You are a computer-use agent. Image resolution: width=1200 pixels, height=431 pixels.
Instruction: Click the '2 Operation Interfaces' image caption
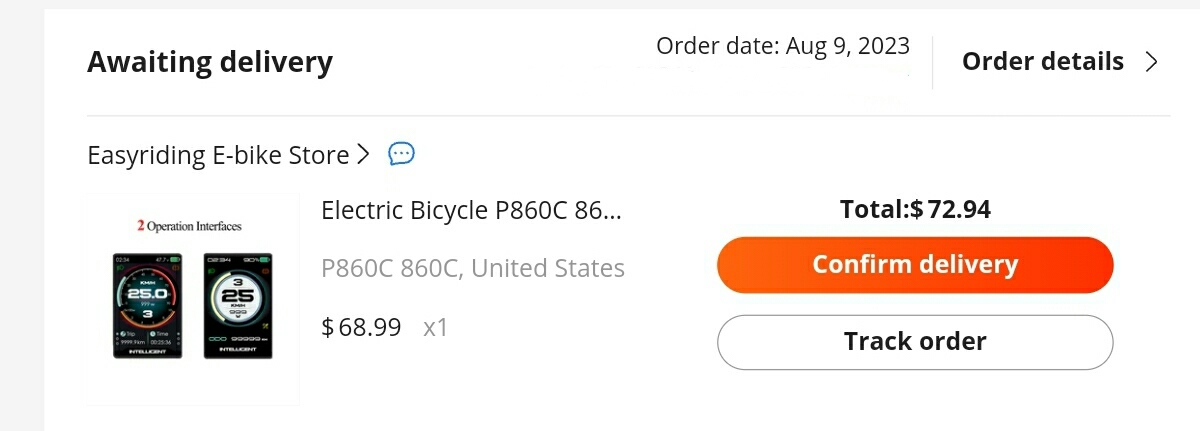tap(190, 227)
